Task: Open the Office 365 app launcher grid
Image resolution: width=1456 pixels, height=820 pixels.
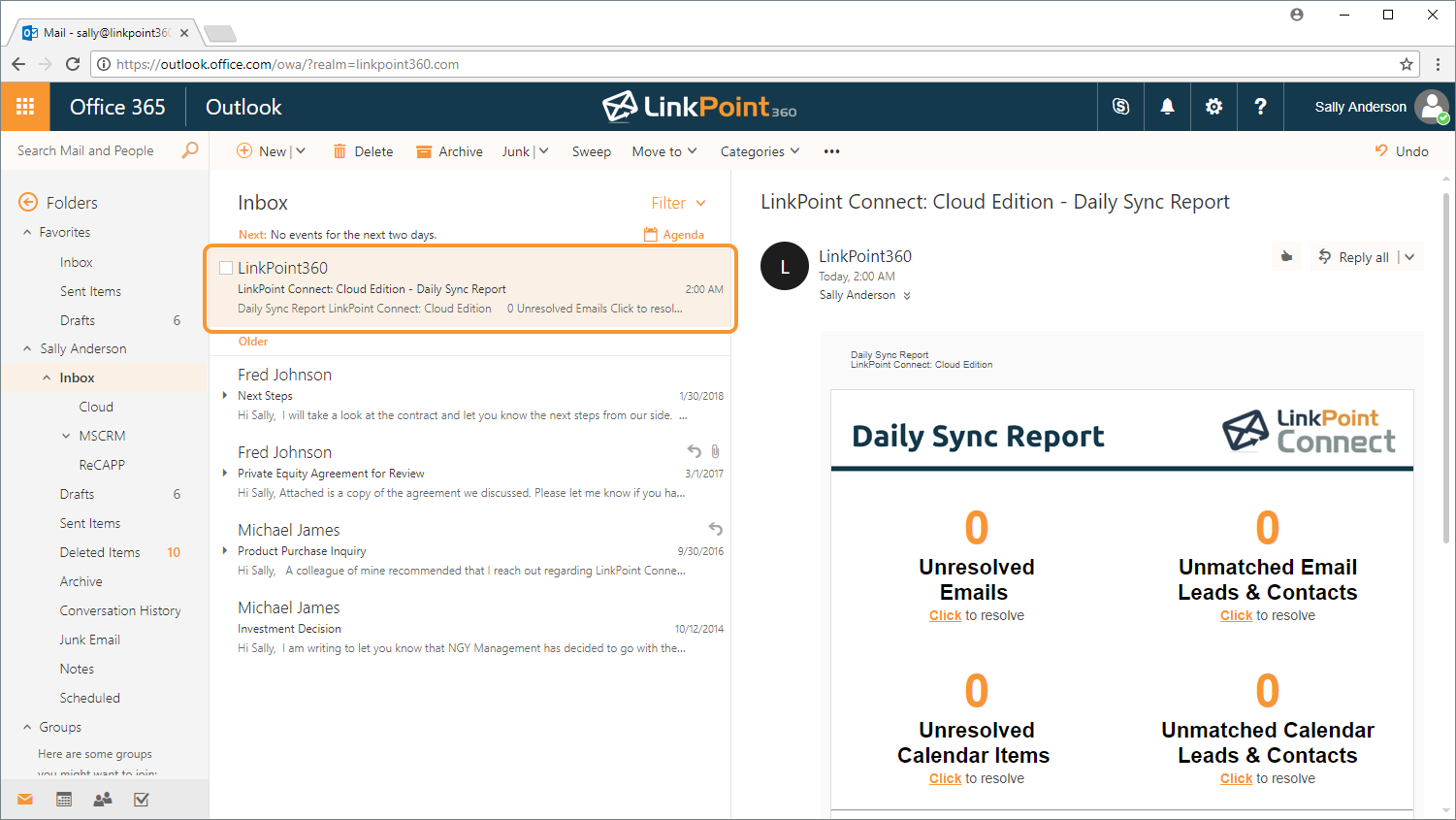Action: coord(25,107)
